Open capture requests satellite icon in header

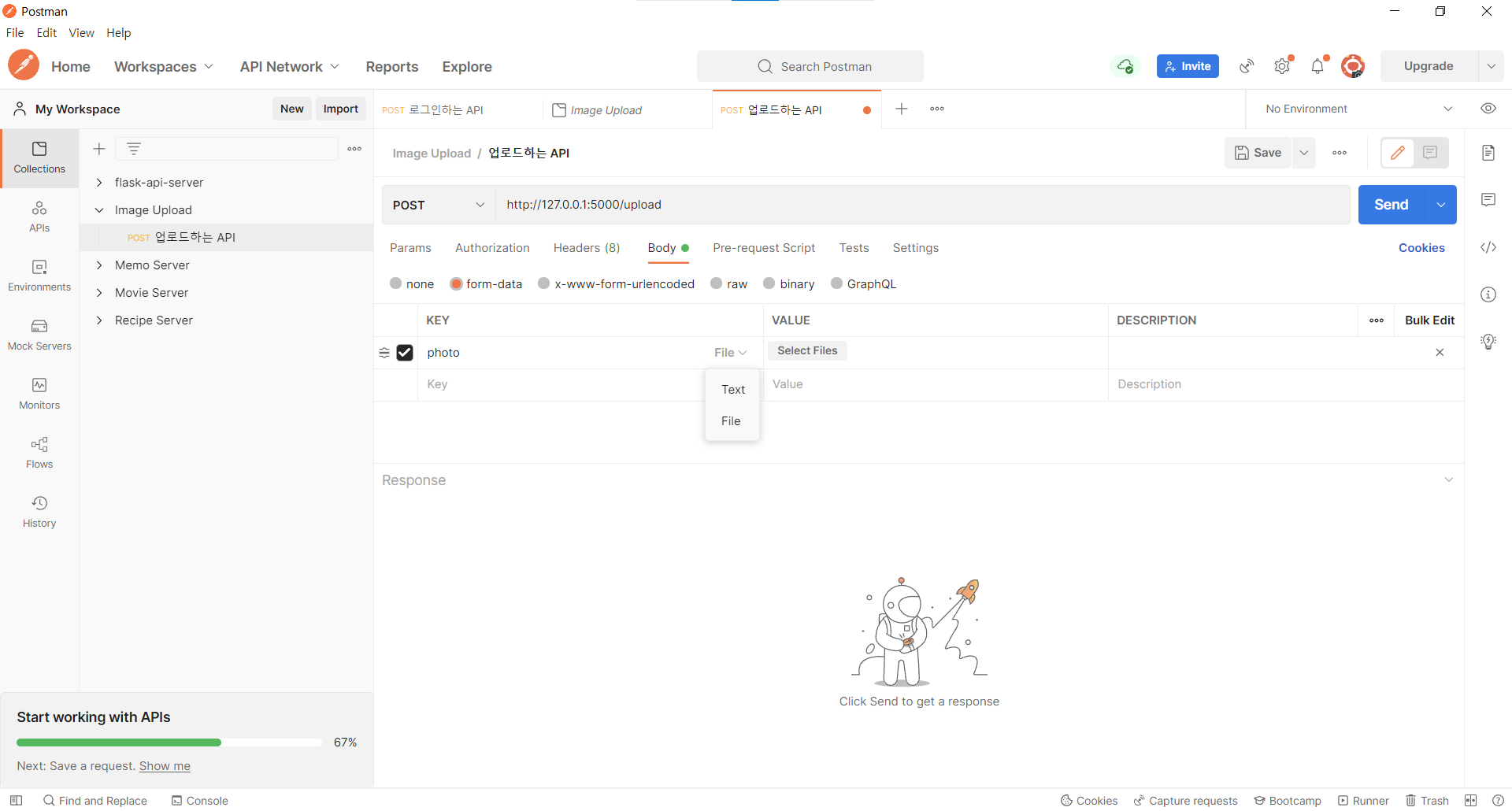[1247, 66]
